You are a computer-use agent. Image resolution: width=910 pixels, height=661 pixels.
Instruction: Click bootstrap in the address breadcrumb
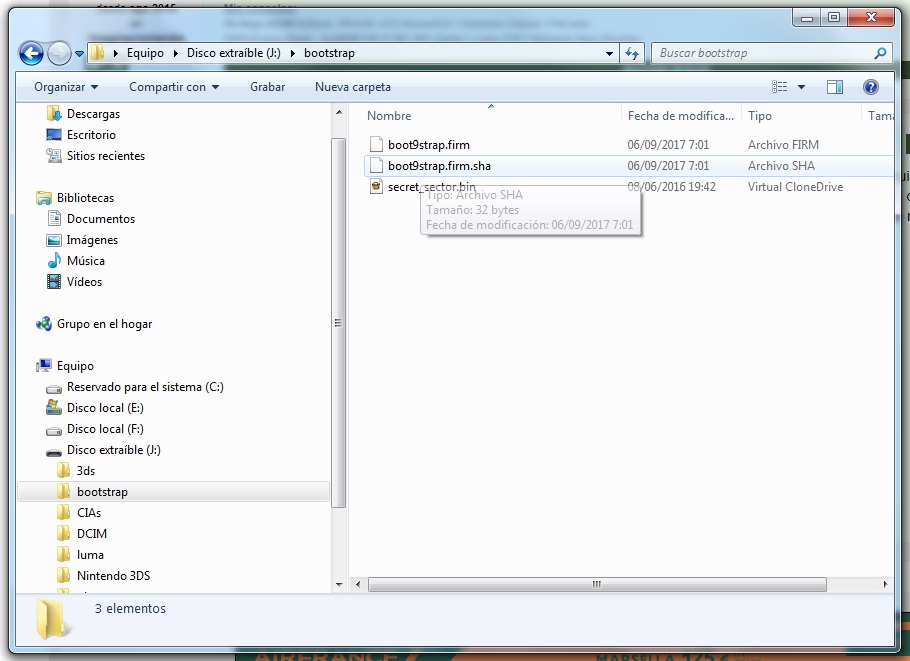pos(329,53)
